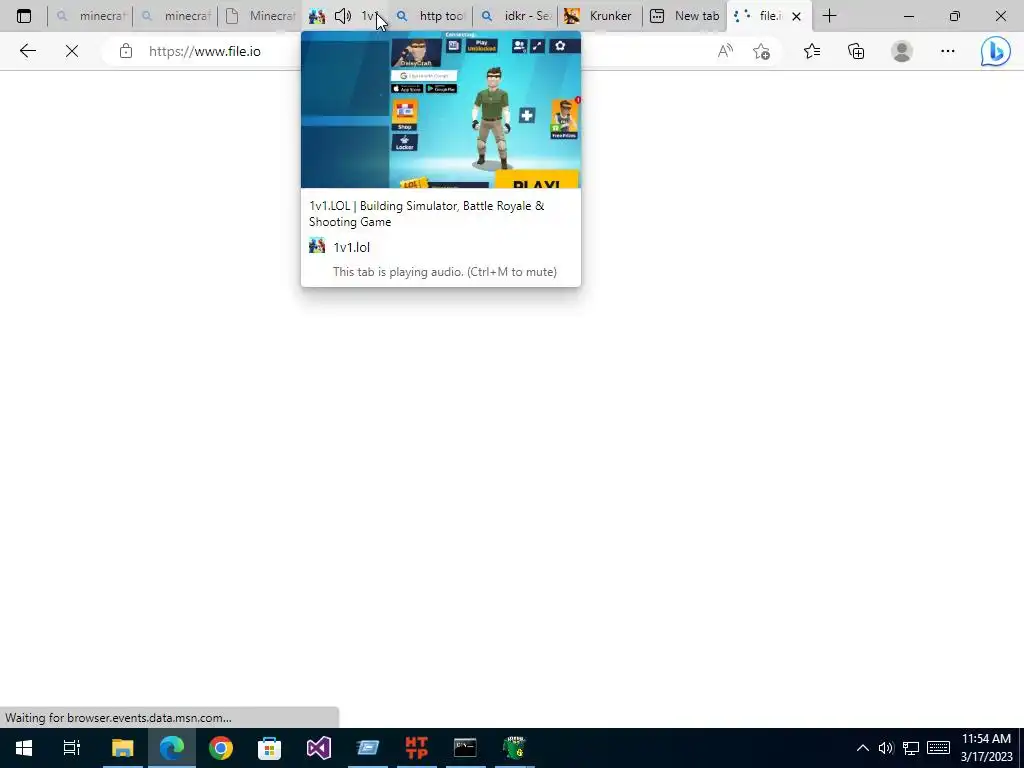The width and height of the screenshot is (1024, 768).
Task: Switch to the second minecraft search tab
Action: [x=175, y=16]
